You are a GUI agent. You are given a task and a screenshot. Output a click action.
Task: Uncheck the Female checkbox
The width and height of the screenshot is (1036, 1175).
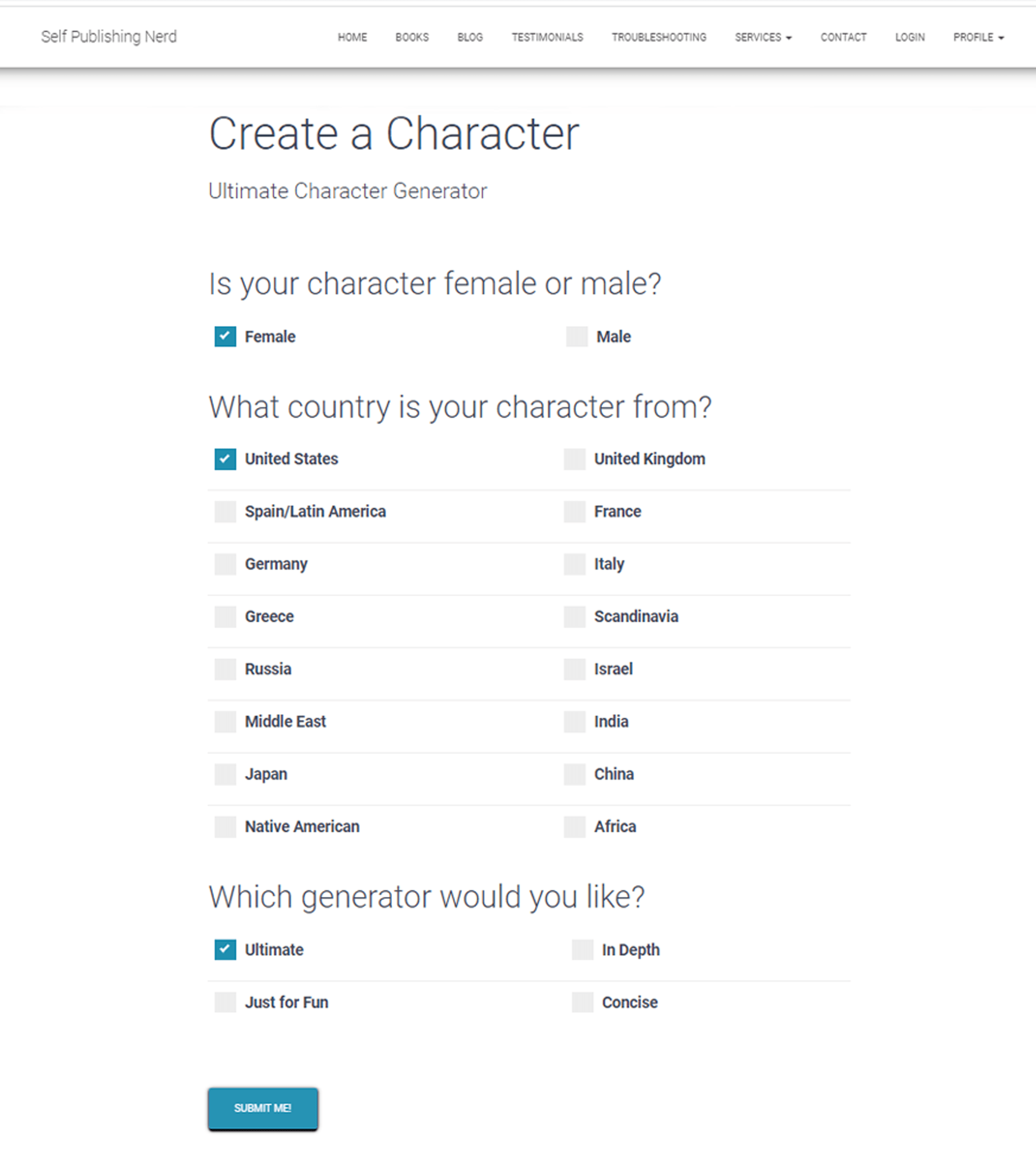click(x=225, y=336)
